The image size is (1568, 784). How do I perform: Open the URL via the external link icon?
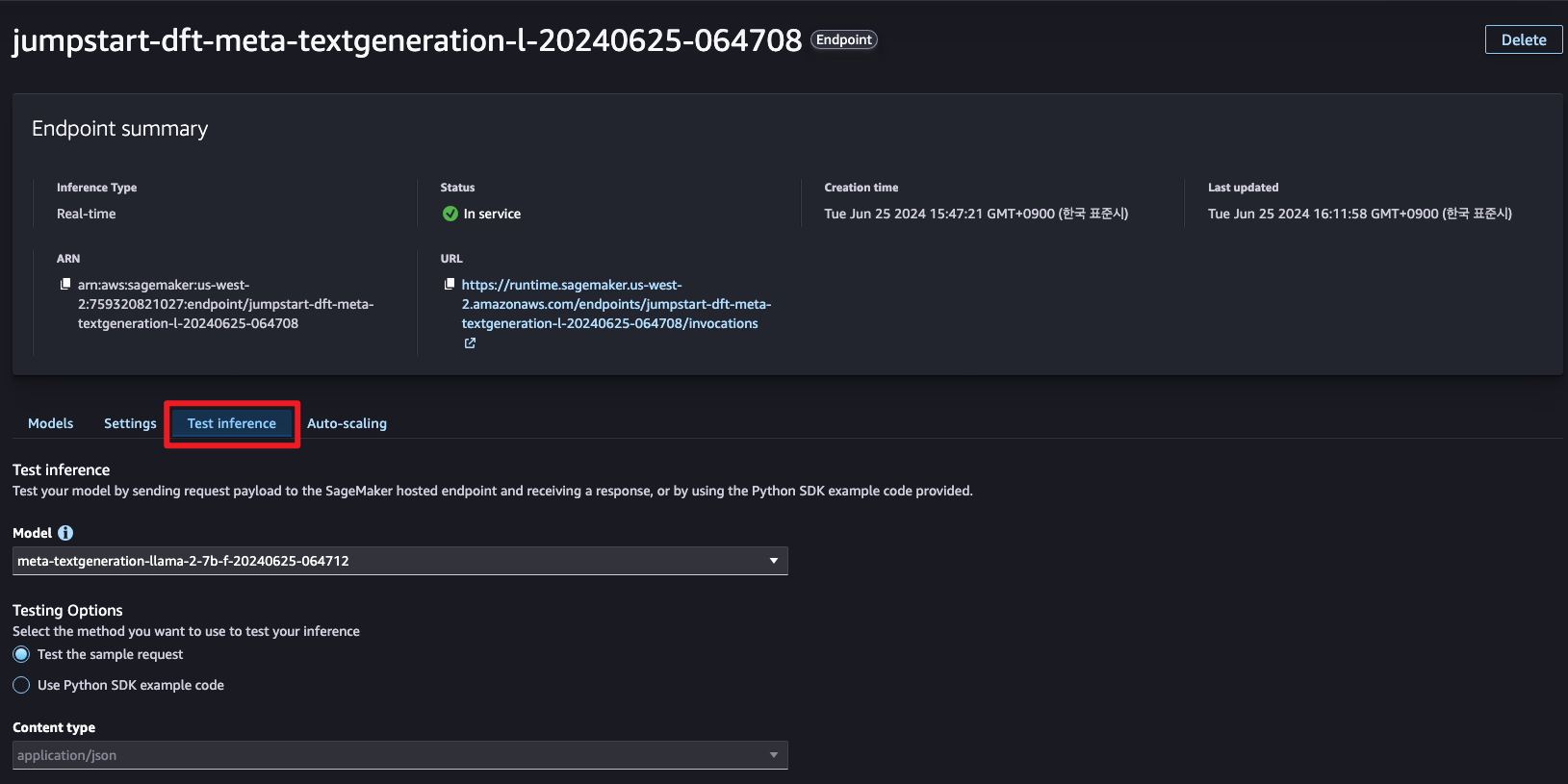pos(470,343)
